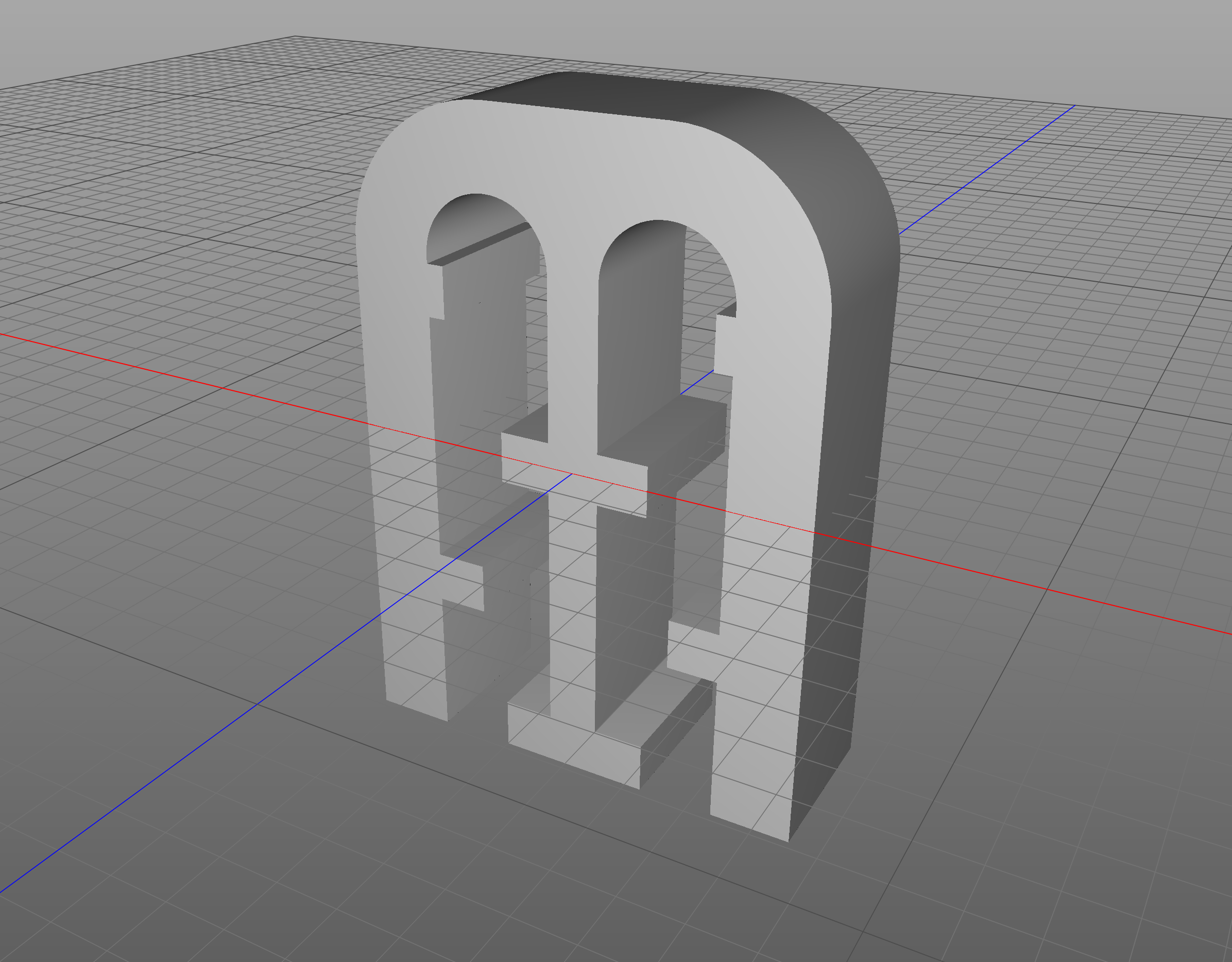1232x962 pixels.
Task: Click the red axis line left of model
Action: coord(169,375)
